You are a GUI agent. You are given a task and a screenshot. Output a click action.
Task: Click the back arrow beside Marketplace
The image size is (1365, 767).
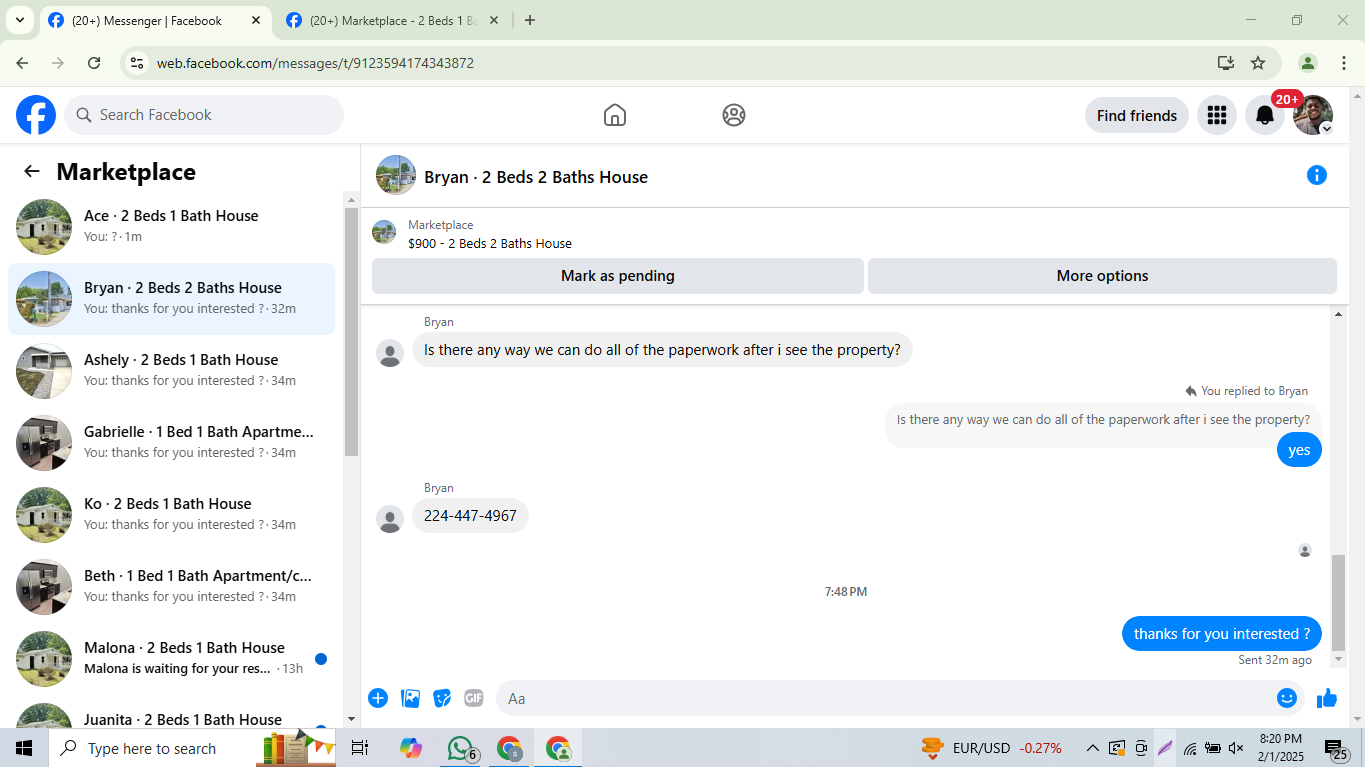click(32, 171)
